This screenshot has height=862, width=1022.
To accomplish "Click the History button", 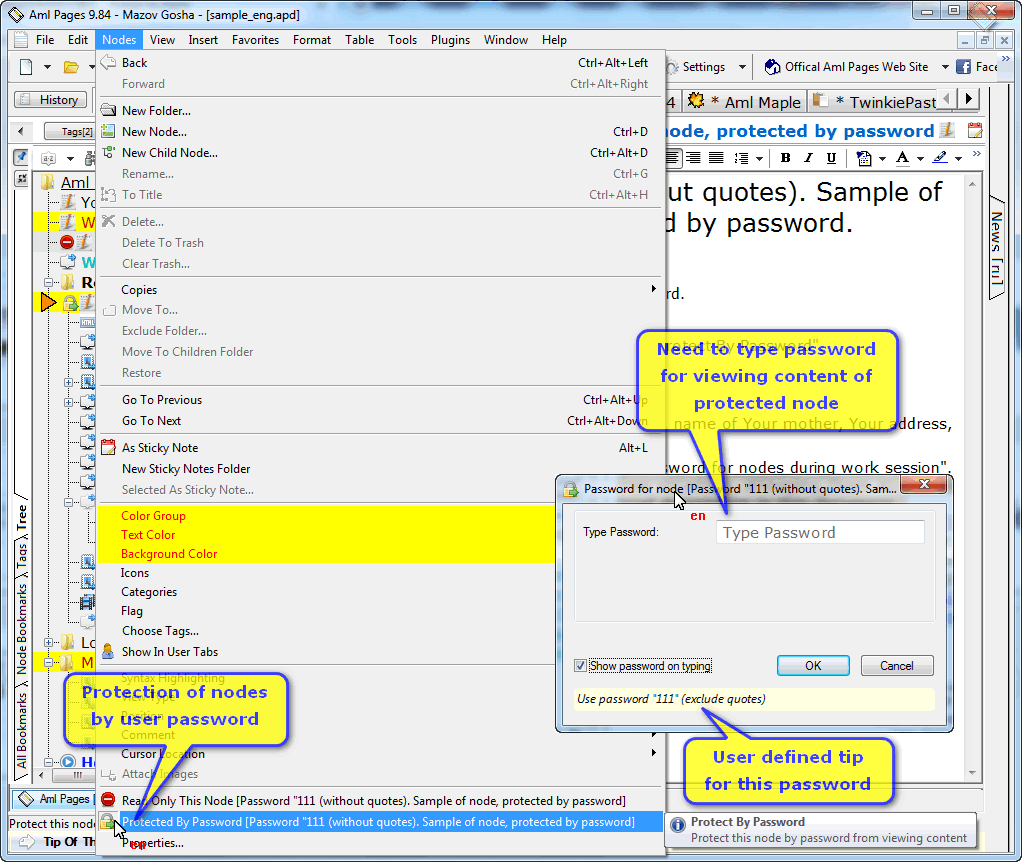I will pos(50,100).
